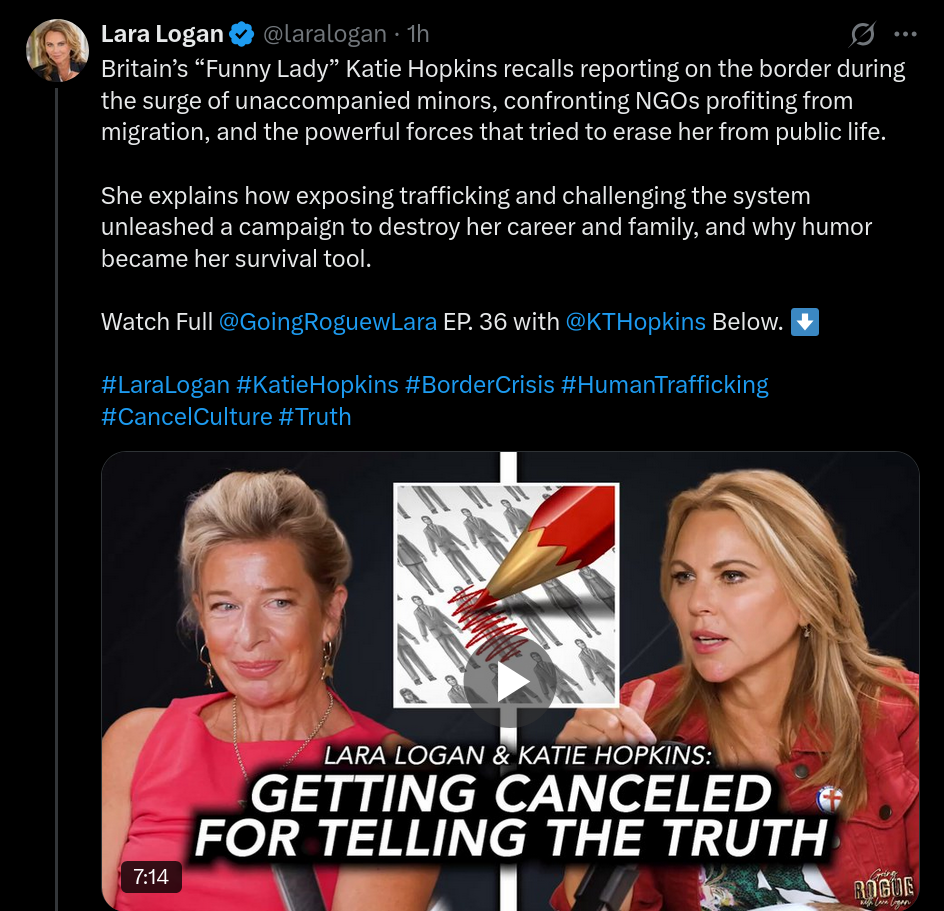Click the #KatieHopkins hashtag

click(317, 385)
